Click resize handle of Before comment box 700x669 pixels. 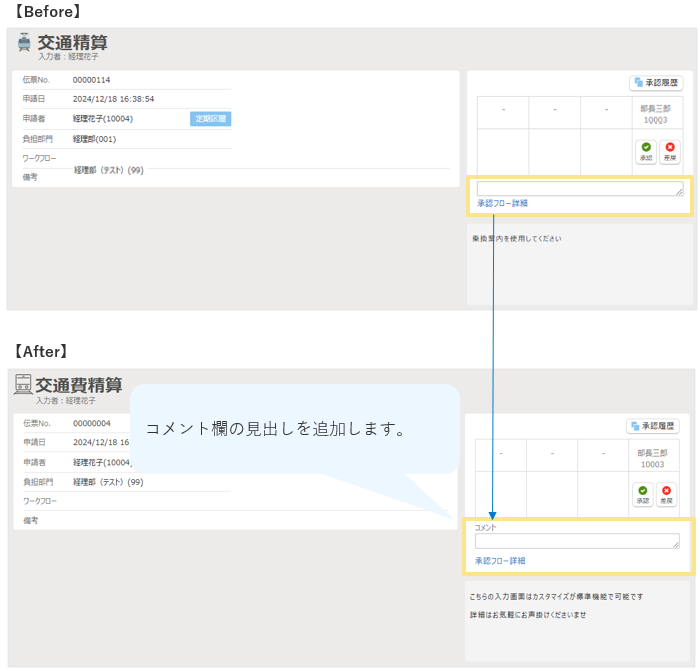coord(681,192)
